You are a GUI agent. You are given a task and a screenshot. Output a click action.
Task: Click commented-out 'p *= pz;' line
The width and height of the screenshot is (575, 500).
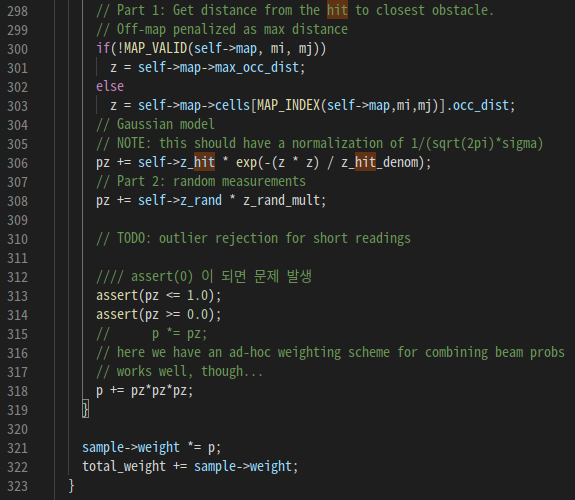point(151,333)
